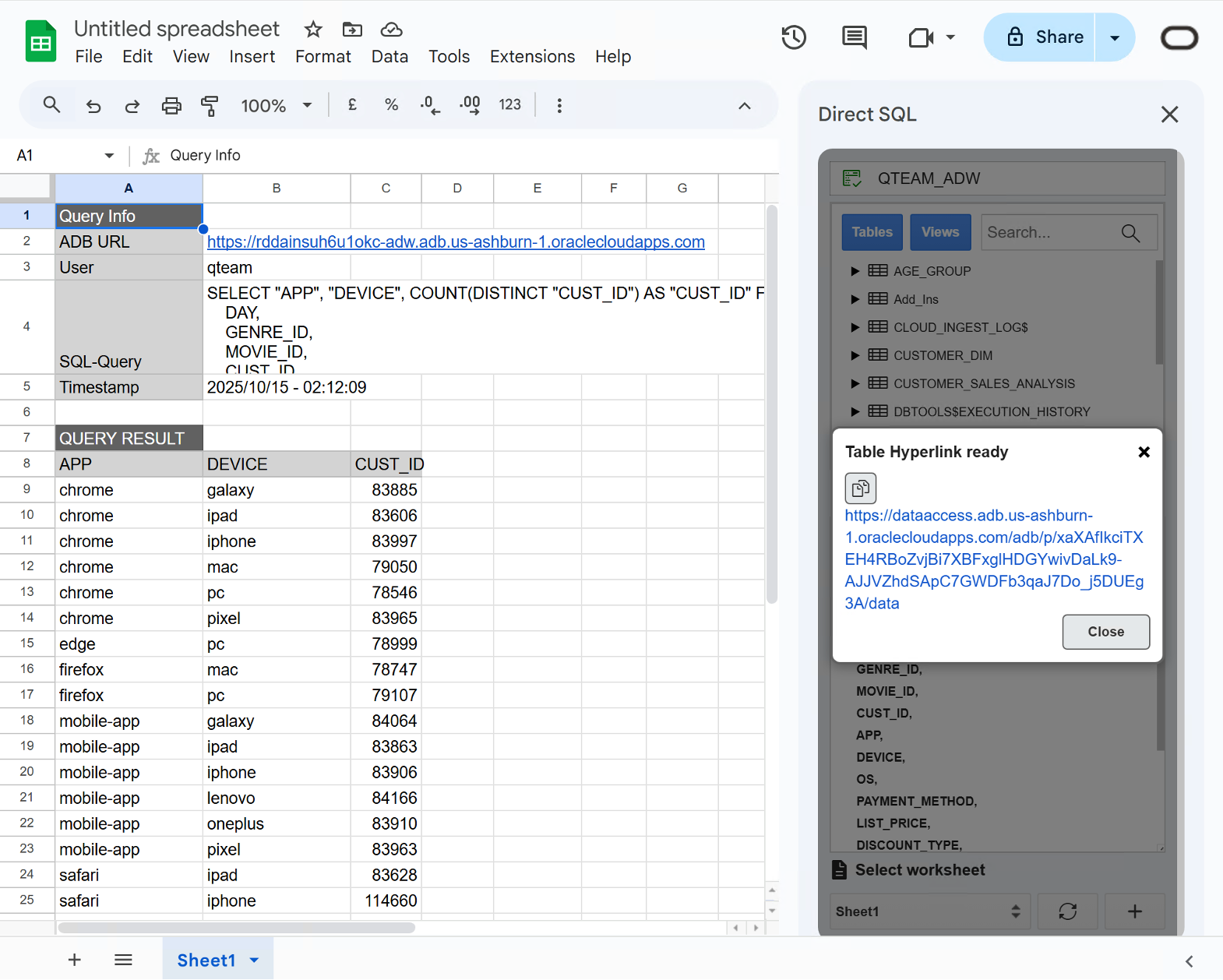1223x980 pixels.
Task: Add a new sheet at bottom bar
Action: [x=74, y=960]
